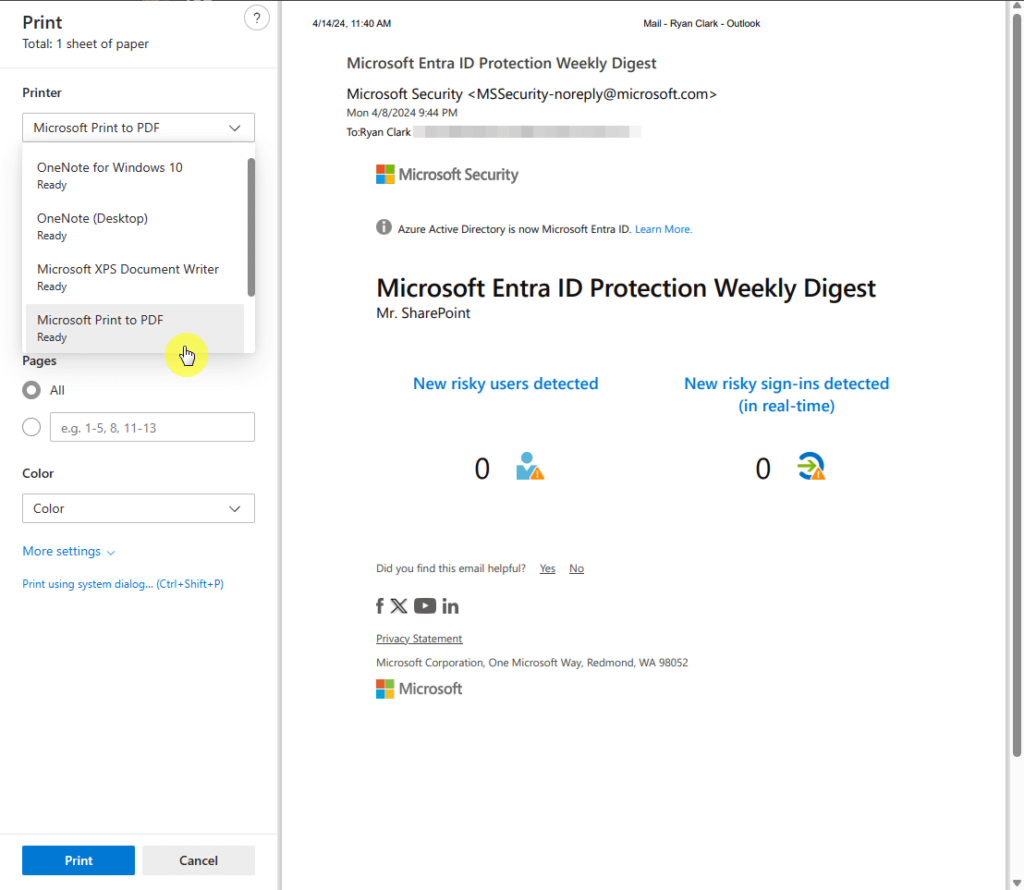Open Print using system dialog link

123,584
